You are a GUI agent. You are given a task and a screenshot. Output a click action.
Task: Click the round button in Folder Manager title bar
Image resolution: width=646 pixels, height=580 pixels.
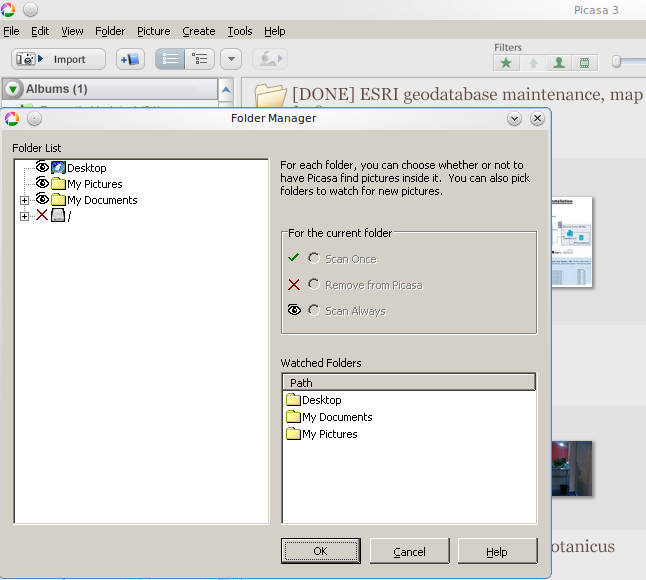point(34,119)
